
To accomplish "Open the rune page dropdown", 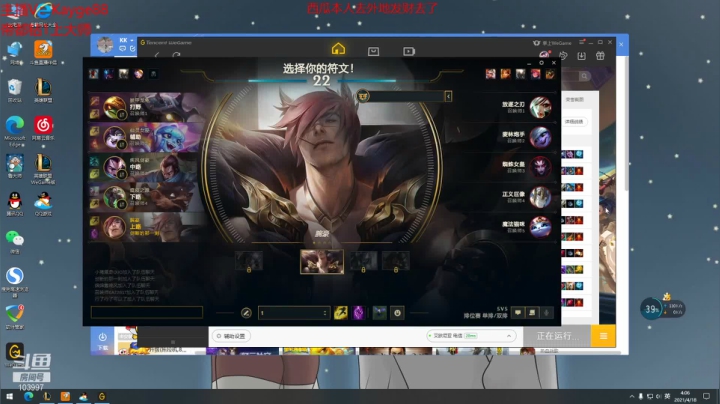I will coord(294,313).
